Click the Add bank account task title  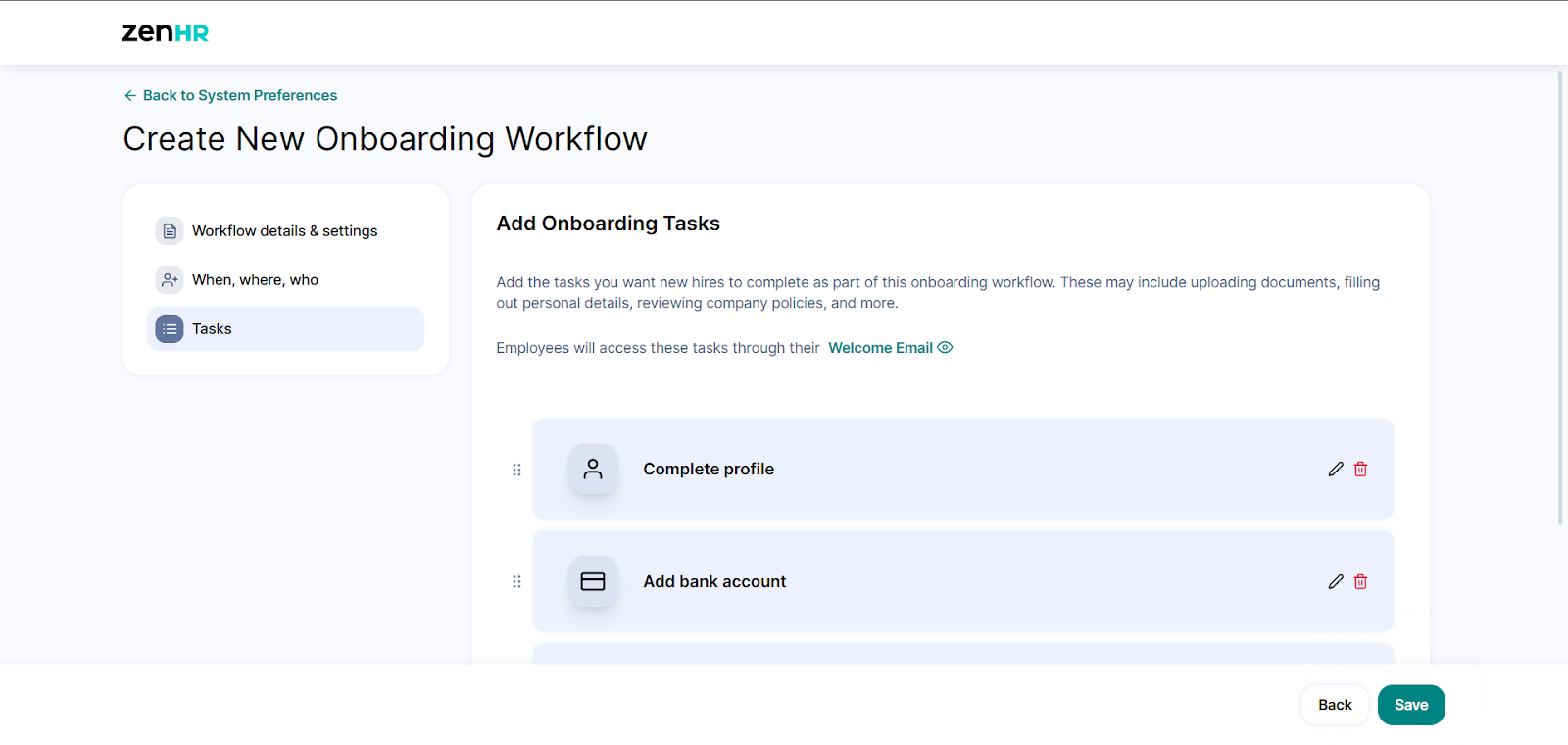pos(714,581)
